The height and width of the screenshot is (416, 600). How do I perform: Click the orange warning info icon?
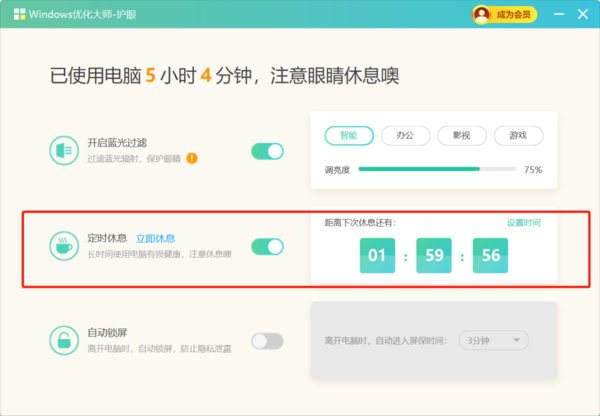point(192,158)
